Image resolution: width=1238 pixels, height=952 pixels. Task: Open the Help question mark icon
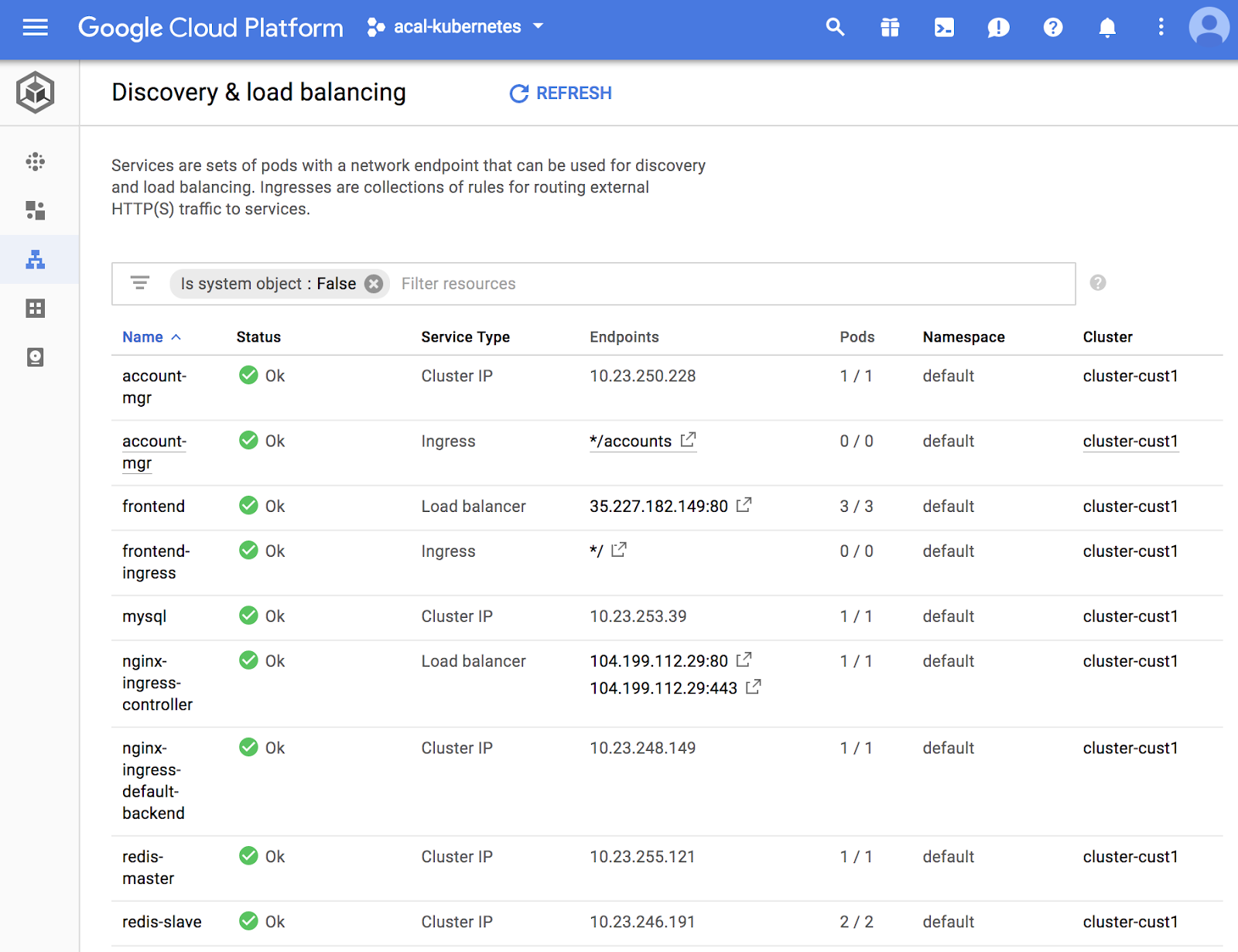(x=1052, y=27)
